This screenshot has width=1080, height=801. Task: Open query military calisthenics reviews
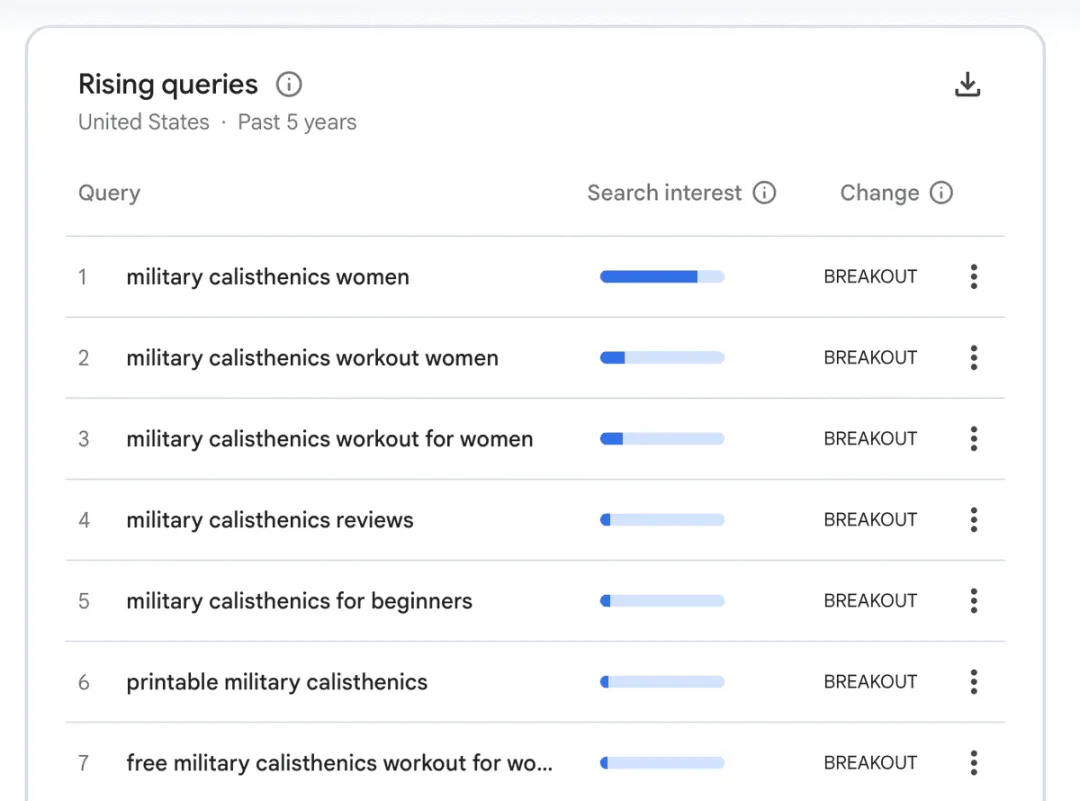[x=270, y=520]
